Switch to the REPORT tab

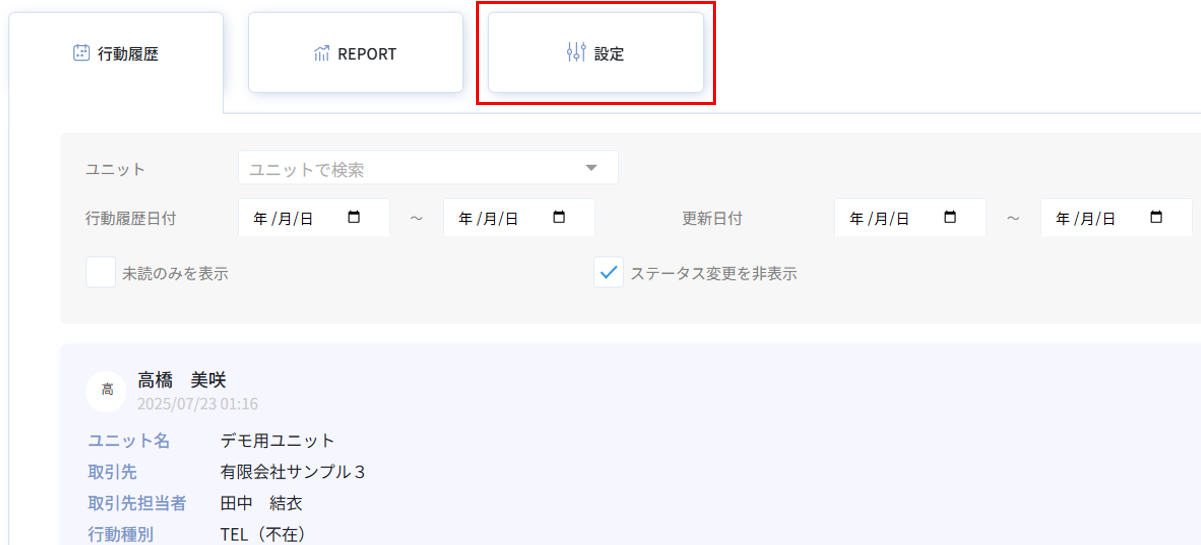coord(356,54)
